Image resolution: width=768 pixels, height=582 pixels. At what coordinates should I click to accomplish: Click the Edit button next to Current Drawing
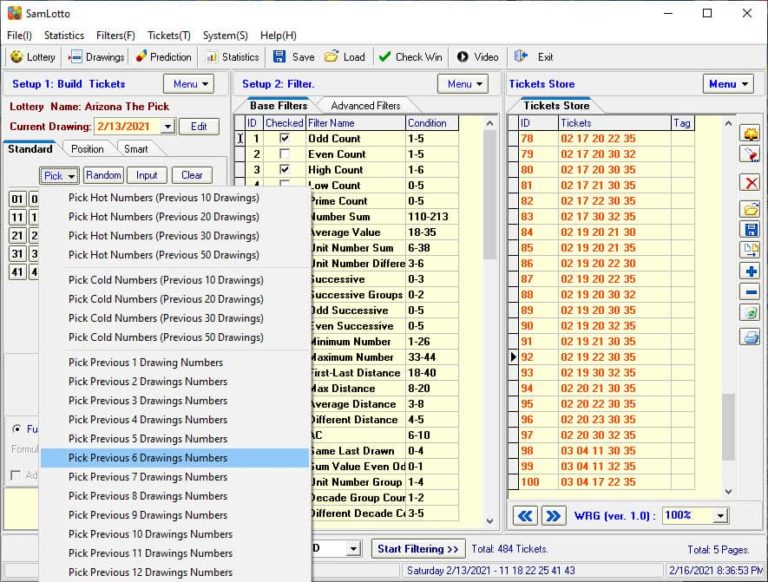(x=199, y=126)
